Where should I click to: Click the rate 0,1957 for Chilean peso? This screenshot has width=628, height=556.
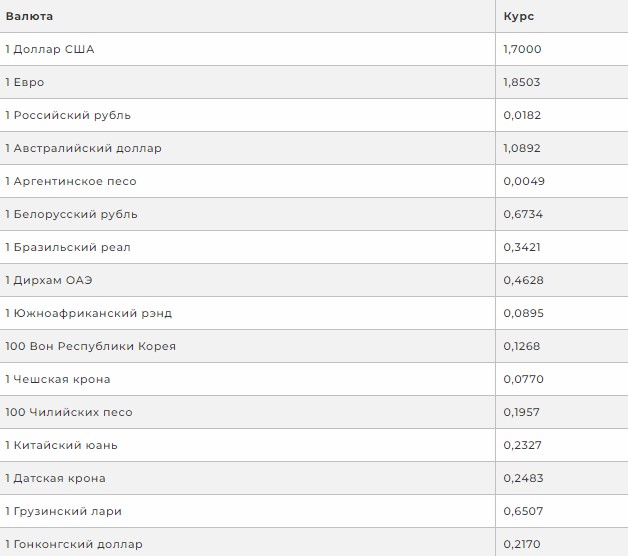click(523, 412)
